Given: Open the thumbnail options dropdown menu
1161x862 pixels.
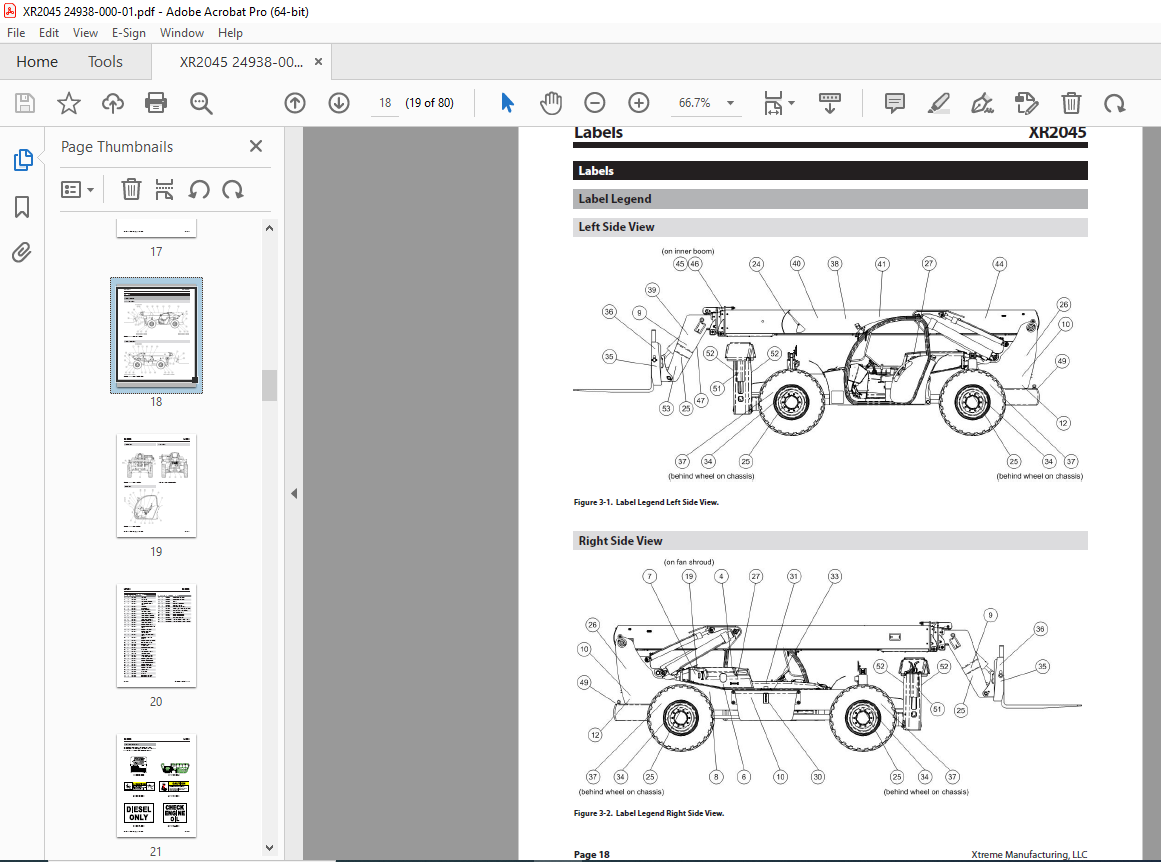Looking at the screenshot, I should click(x=77, y=190).
